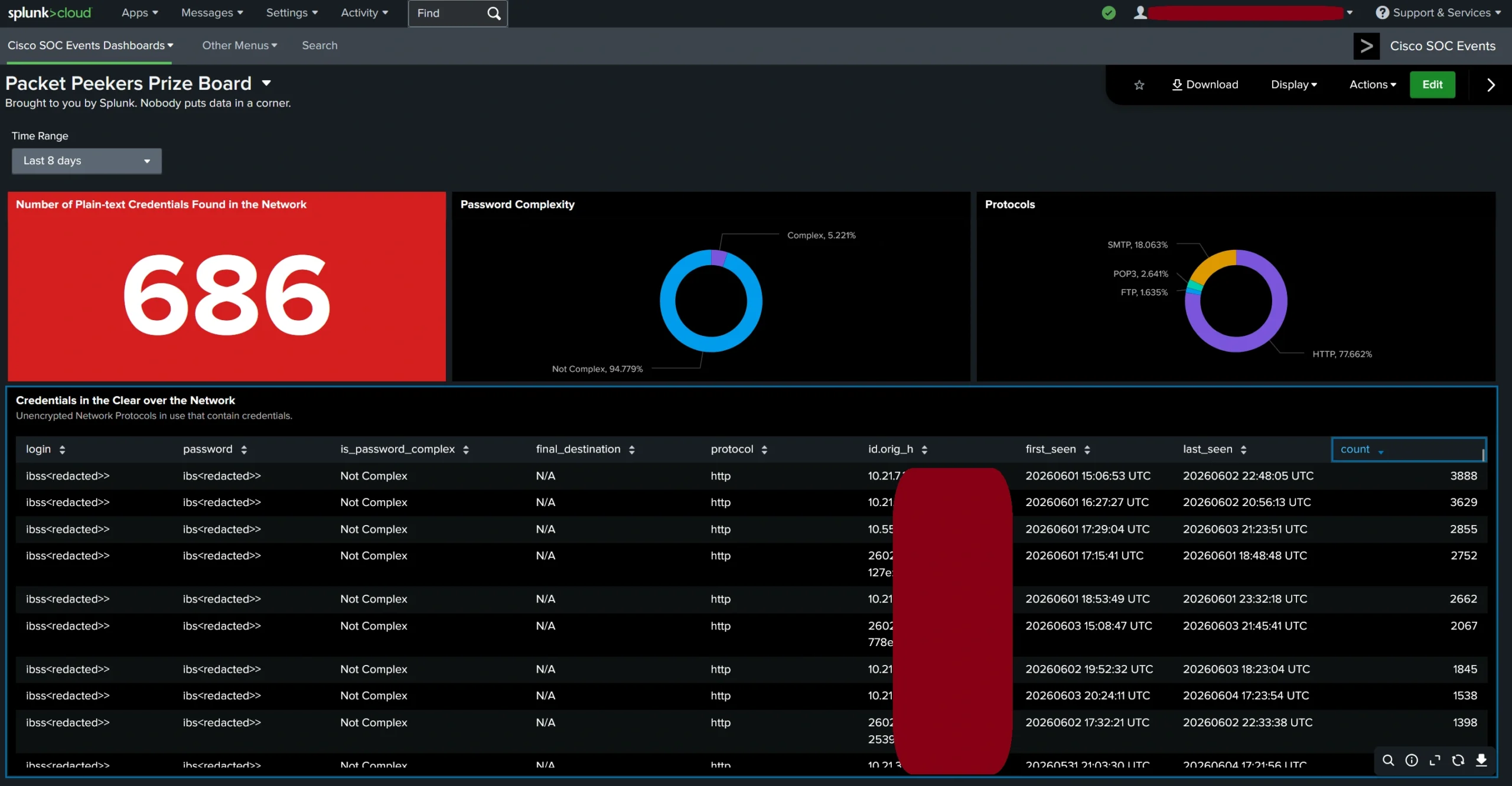Sort table by login column
1512x786 pixels.
click(45, 449)
